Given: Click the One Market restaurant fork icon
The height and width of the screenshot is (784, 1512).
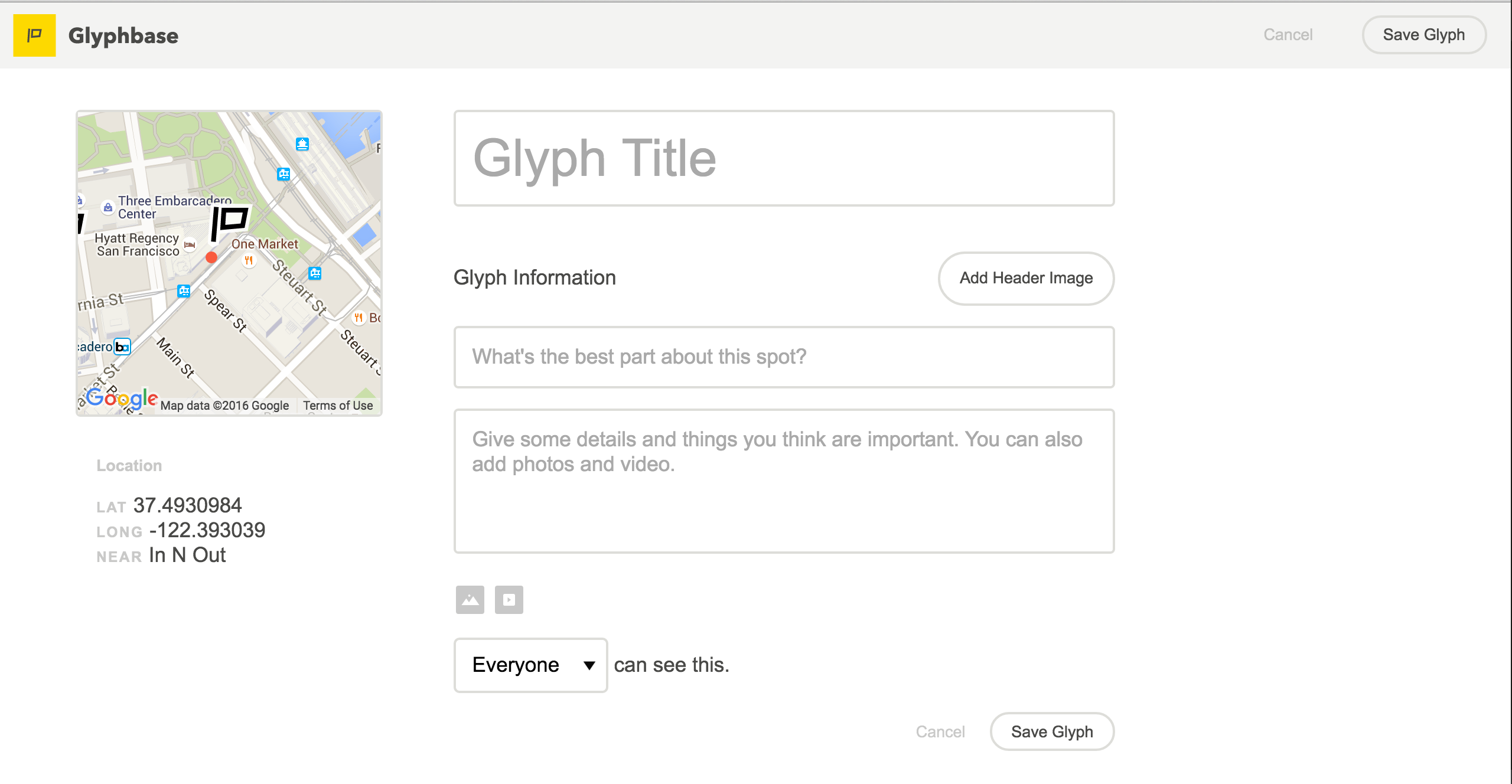Looking at the screenshot, I should coord(249,260).
